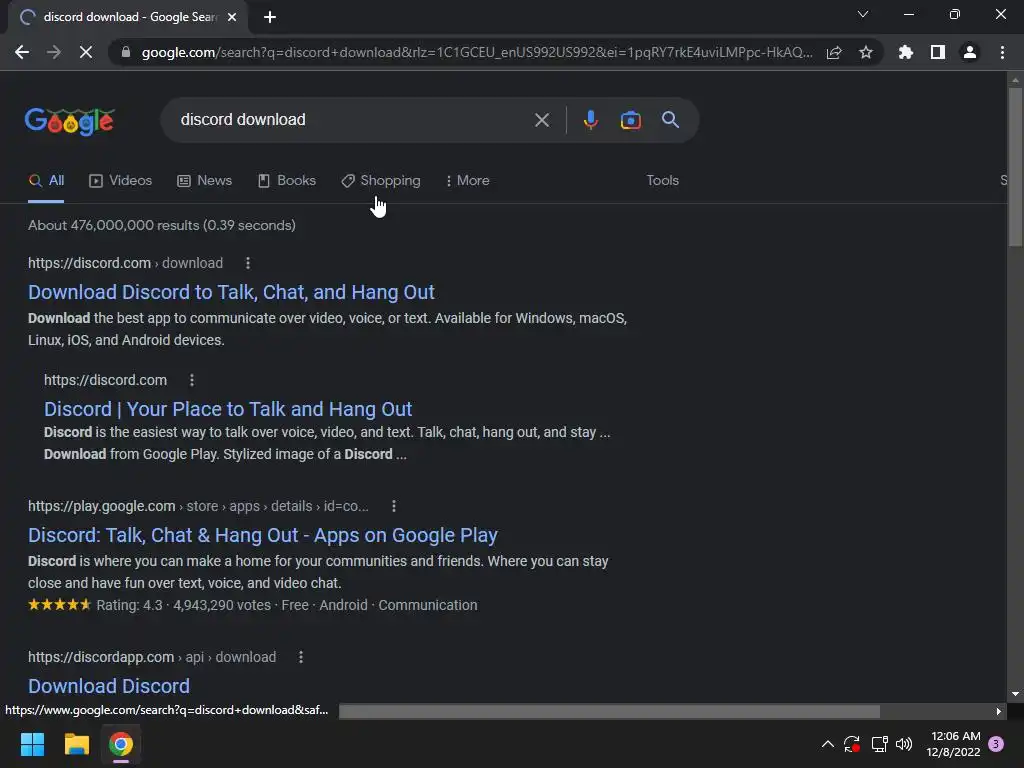Image resolution: width=1024 pixels, height=768 pixels.
Task: Bookmark this page with the star icon
Action: (866, 52)
